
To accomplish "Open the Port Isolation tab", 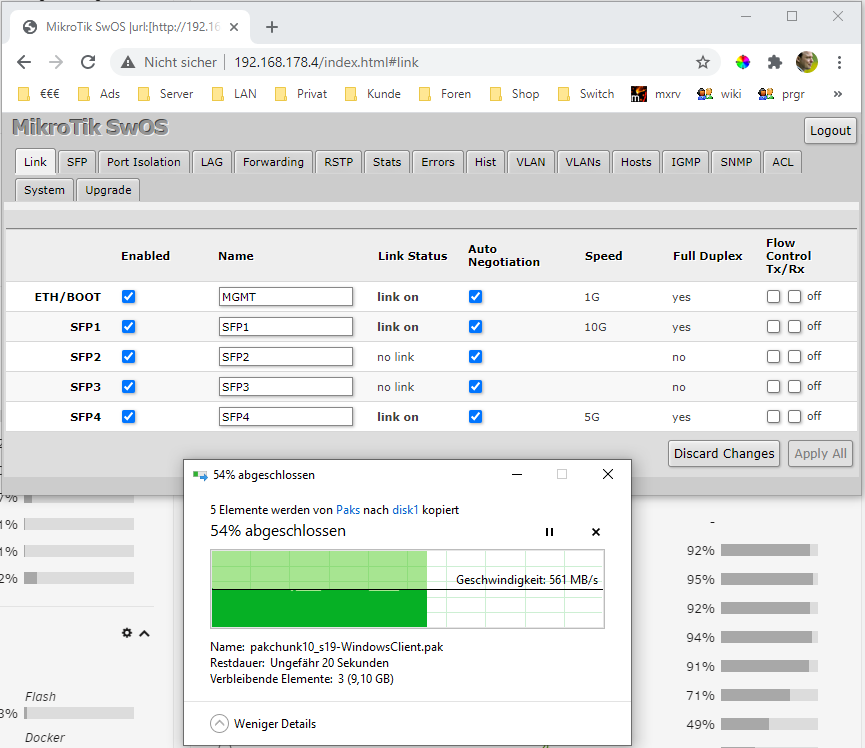I will coord(143,162).
